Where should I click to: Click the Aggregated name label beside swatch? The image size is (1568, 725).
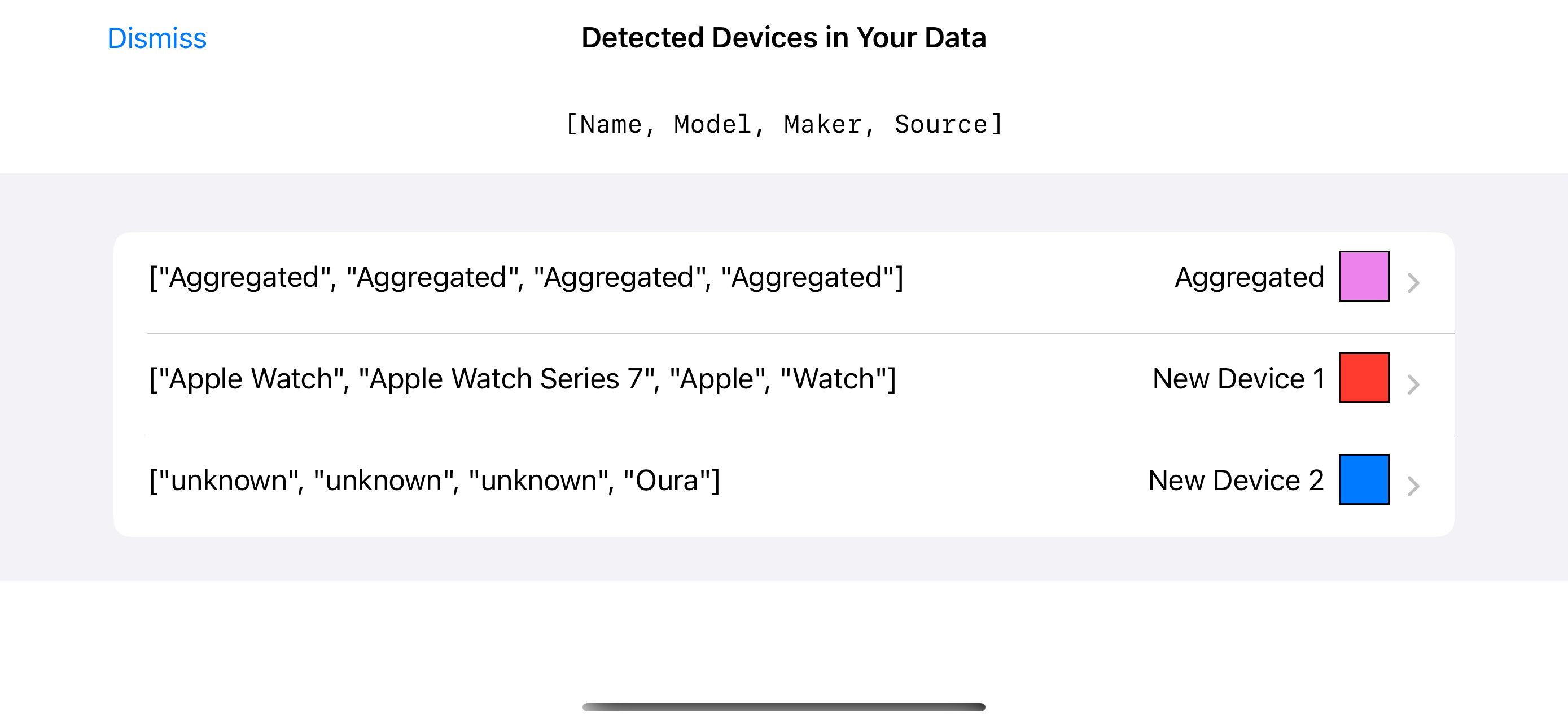point(1250,278)
